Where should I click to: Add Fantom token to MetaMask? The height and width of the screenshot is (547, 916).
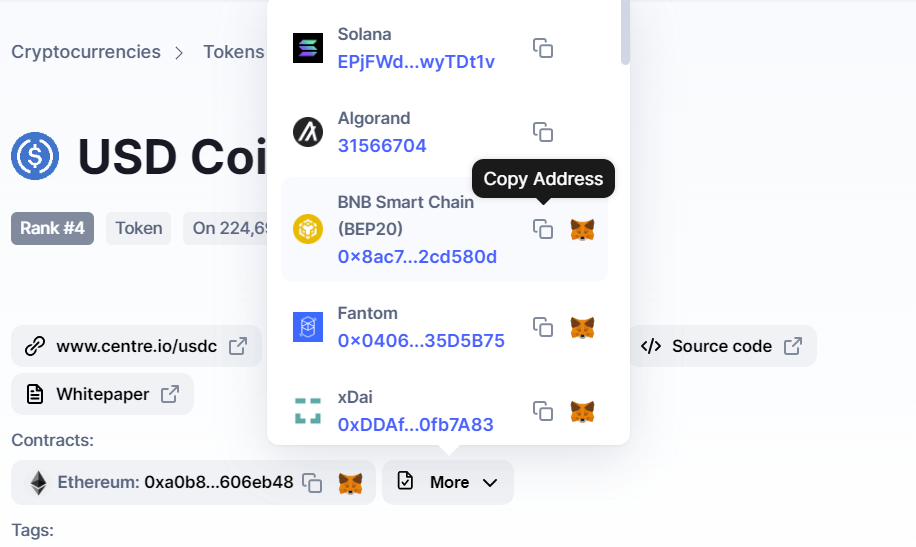click(582, 327)
